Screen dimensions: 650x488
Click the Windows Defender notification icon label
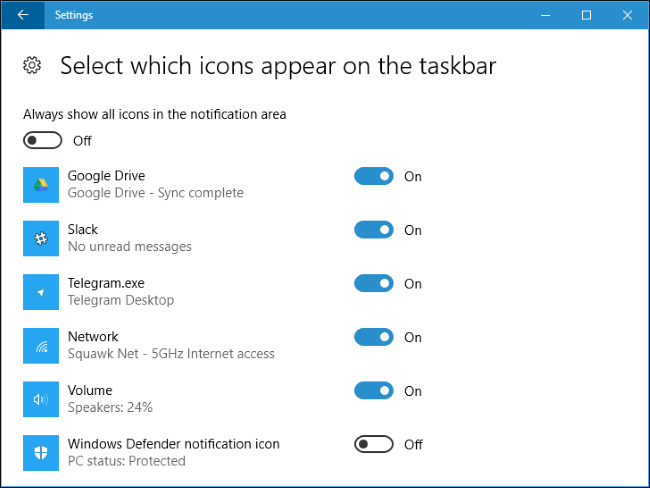click(173, 444)
